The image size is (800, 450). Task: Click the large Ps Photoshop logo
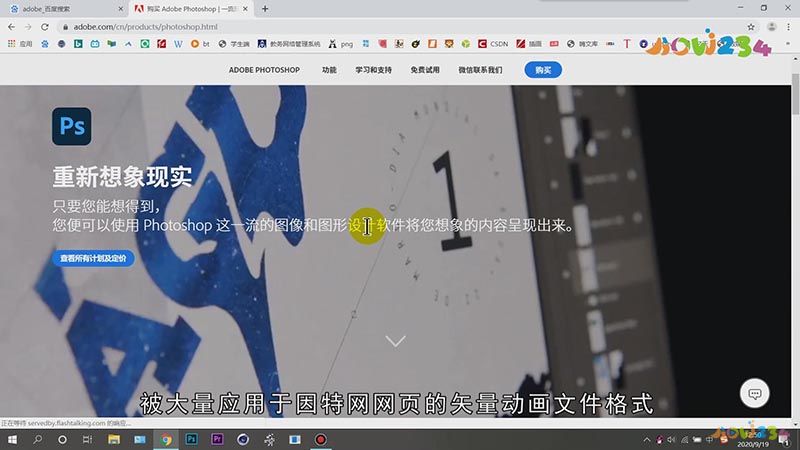71,126
